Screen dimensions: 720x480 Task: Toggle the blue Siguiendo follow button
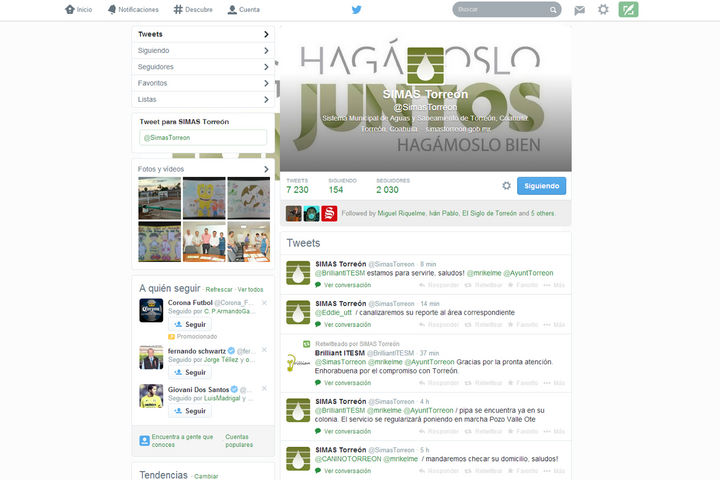(541, 186)
